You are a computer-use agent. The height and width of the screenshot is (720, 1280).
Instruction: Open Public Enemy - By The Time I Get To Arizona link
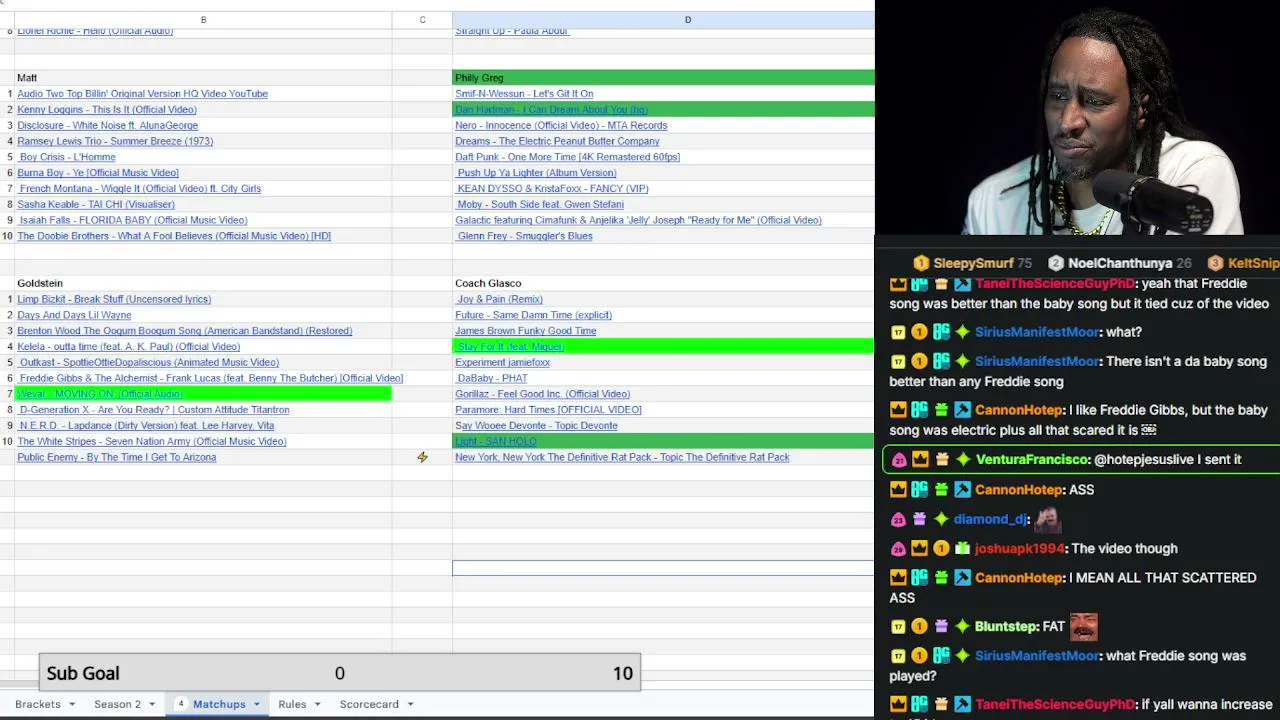117,458
